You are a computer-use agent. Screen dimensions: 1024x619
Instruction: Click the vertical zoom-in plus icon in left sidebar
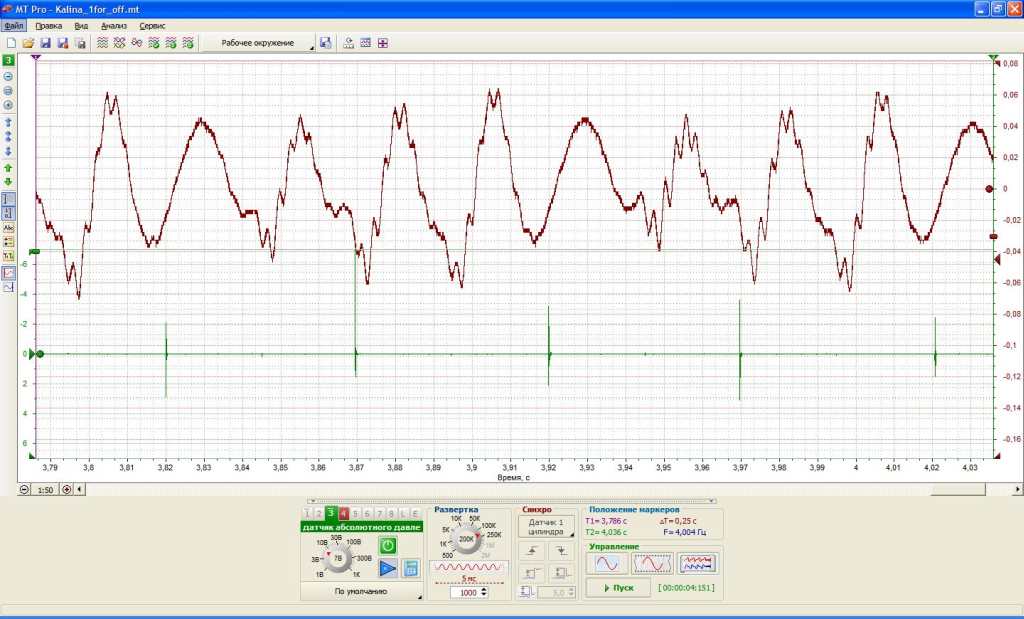pos(8,105)
